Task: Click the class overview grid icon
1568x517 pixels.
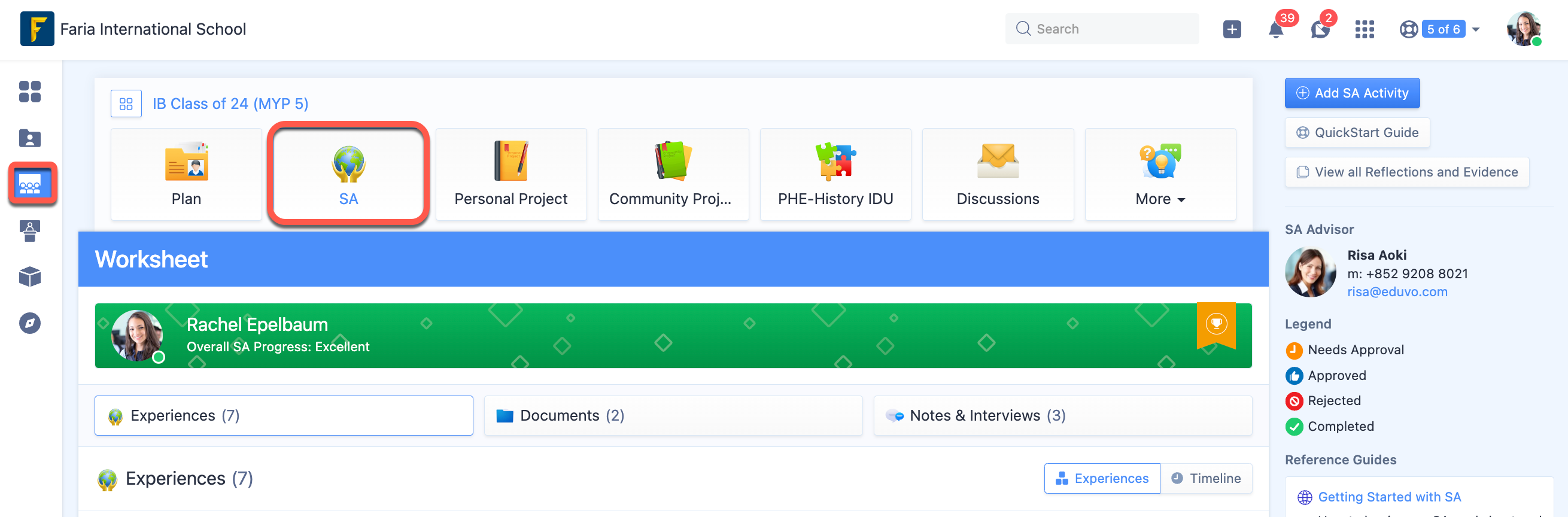Action: pos(126,104)
